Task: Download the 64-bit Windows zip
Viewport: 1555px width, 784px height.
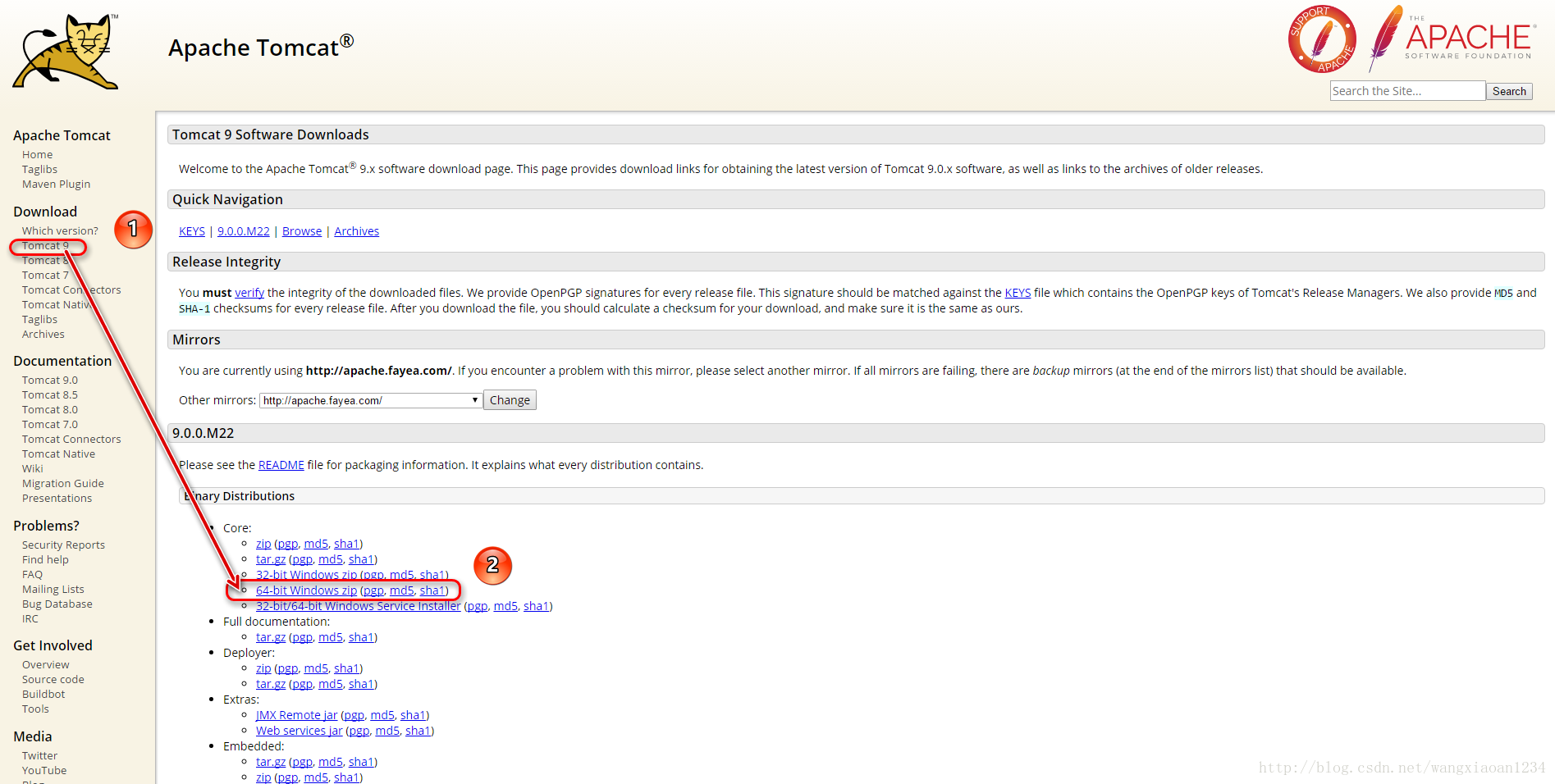Action: [x=307, y=590]
